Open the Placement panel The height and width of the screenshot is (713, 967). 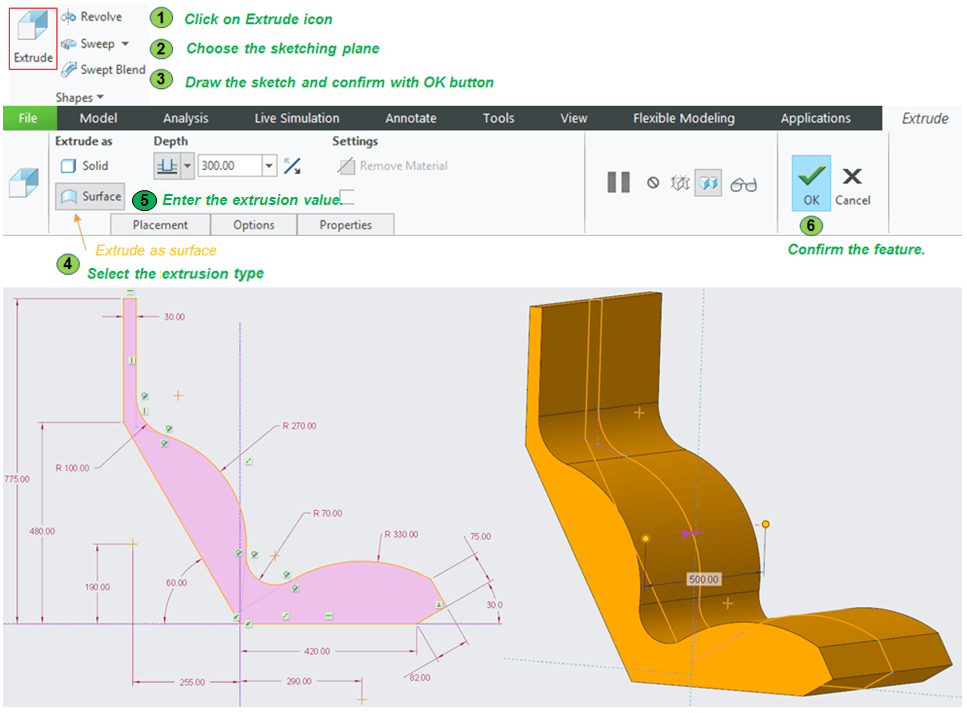pos(161,225)
